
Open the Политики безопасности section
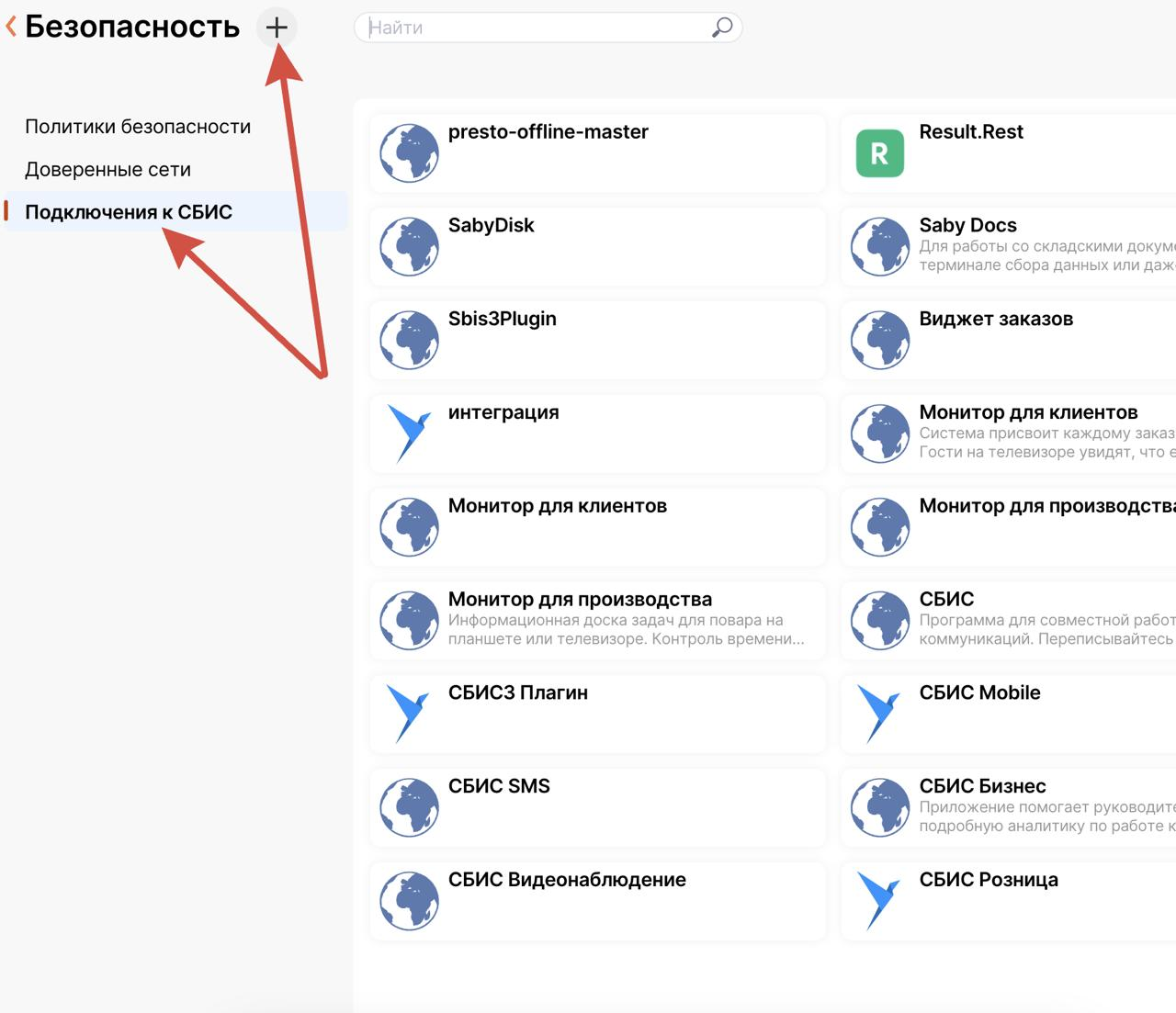coord(138,127)
